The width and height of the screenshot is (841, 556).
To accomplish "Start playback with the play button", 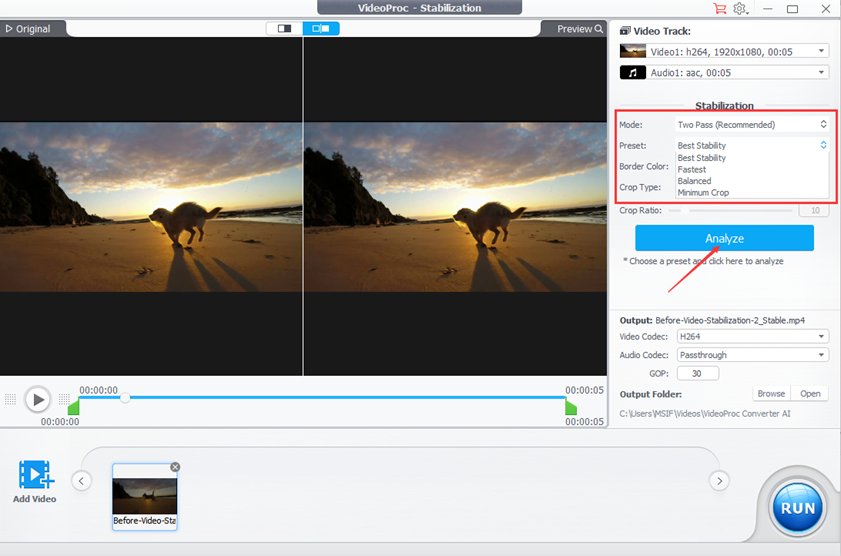I will pos(38,399).
